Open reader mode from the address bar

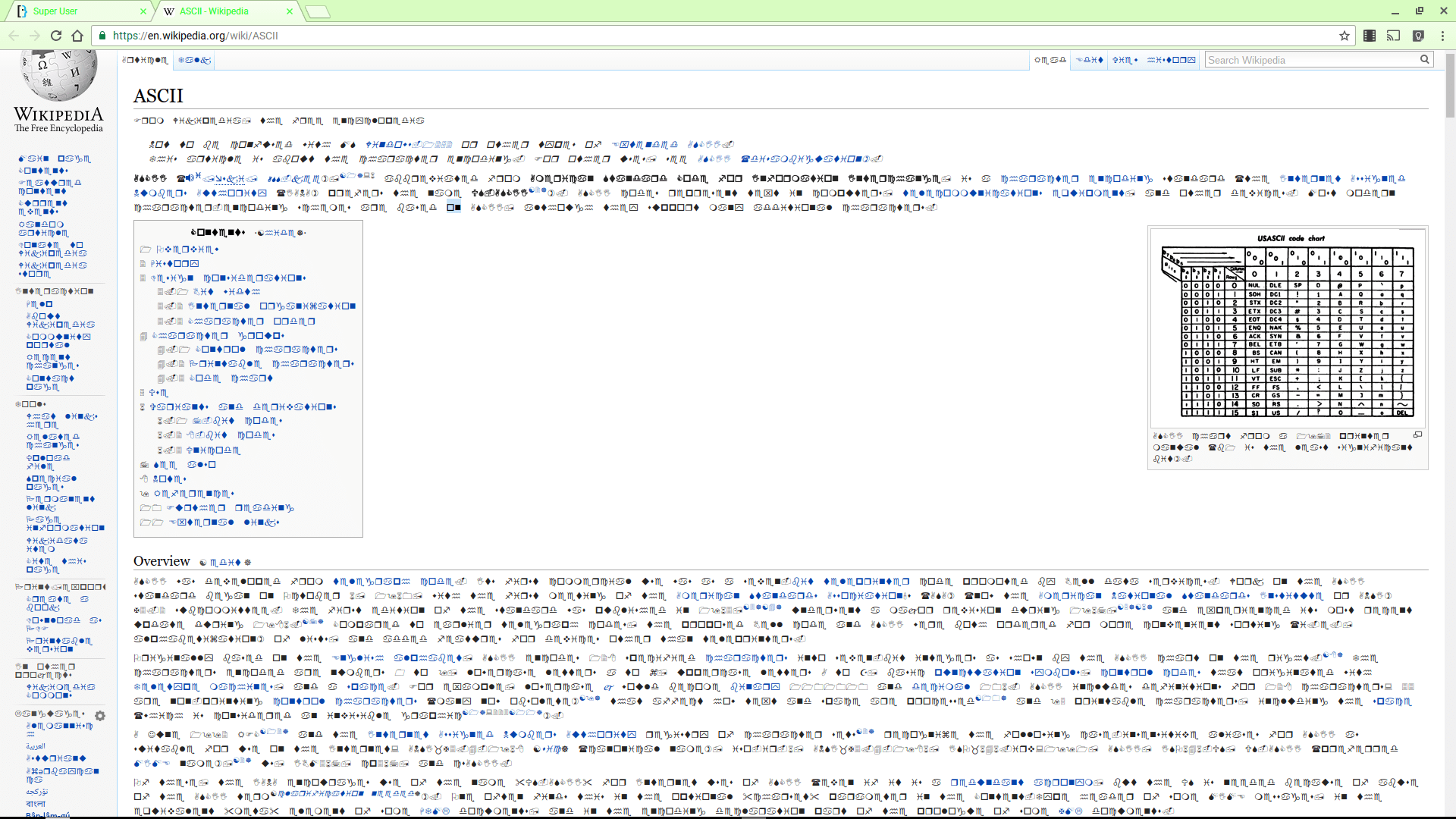pos(1370,35)
